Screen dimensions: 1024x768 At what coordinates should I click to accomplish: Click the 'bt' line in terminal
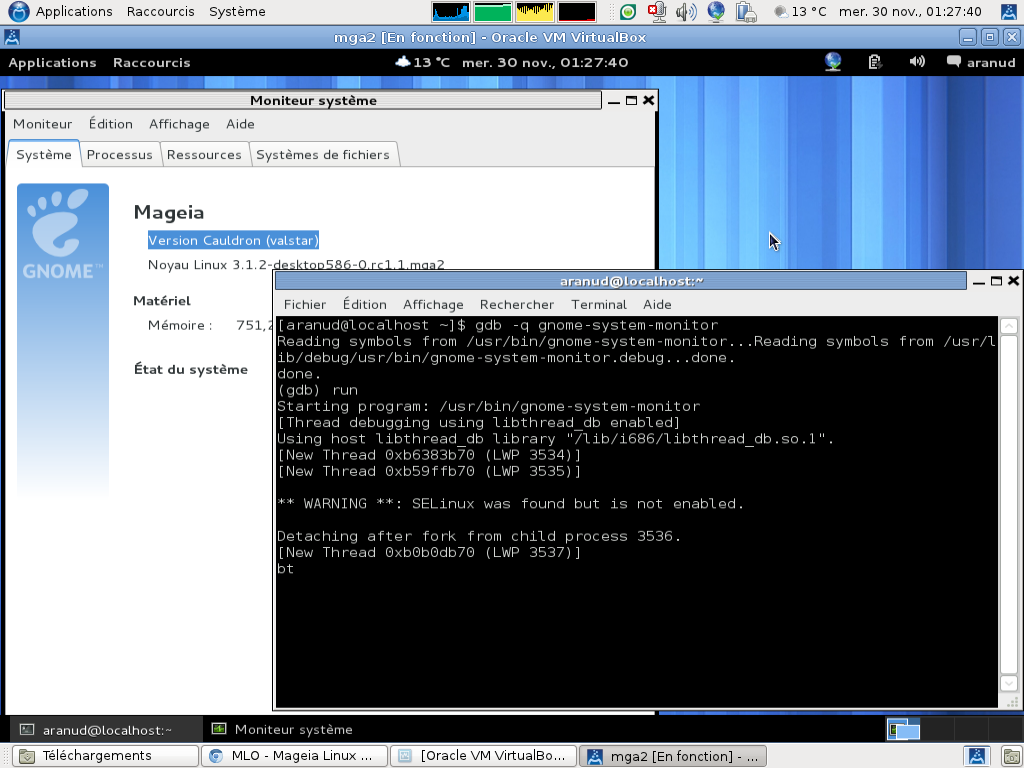[x=285, y=568]
